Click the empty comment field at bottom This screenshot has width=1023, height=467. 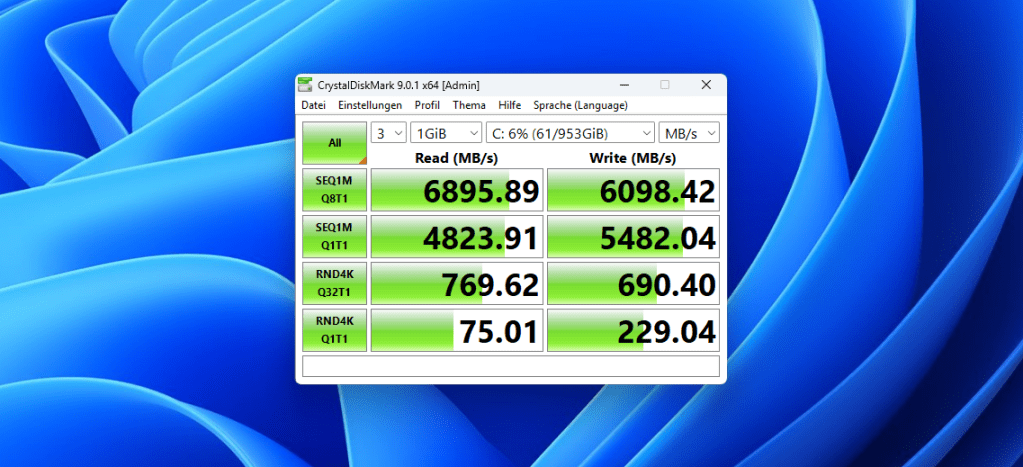tap(511, 366)
